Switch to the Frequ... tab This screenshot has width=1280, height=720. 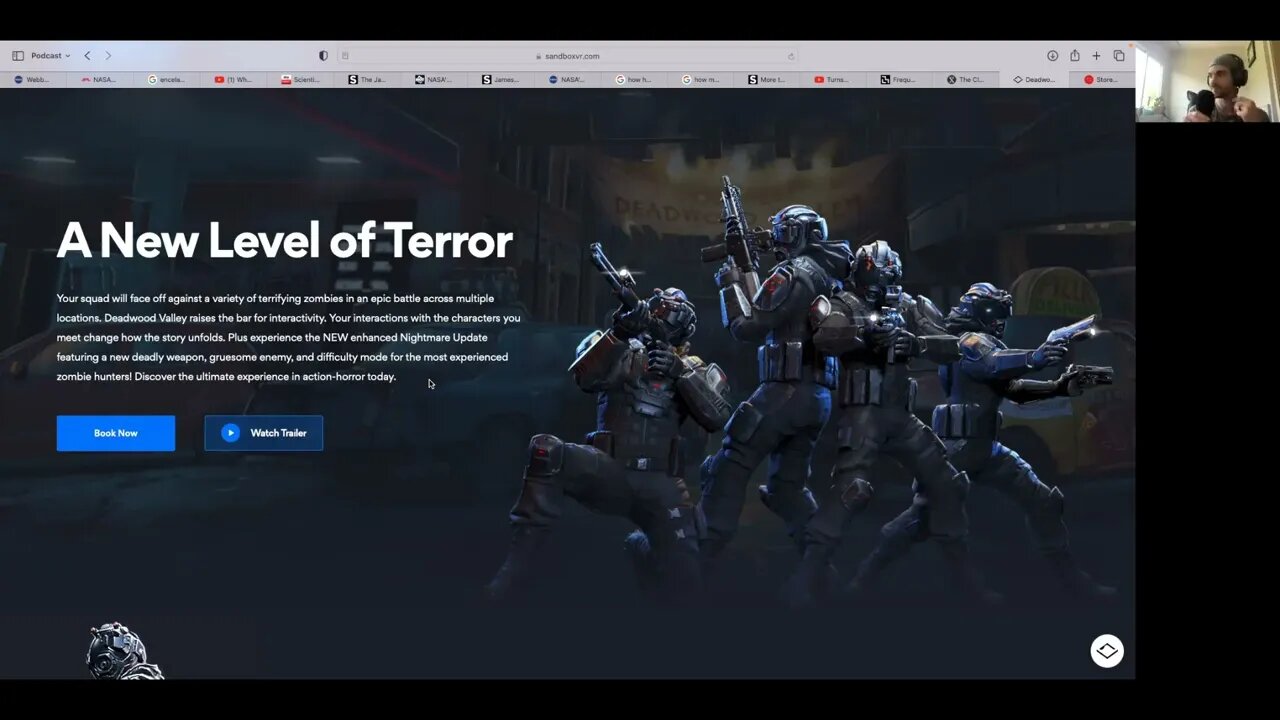click(899, 80)
